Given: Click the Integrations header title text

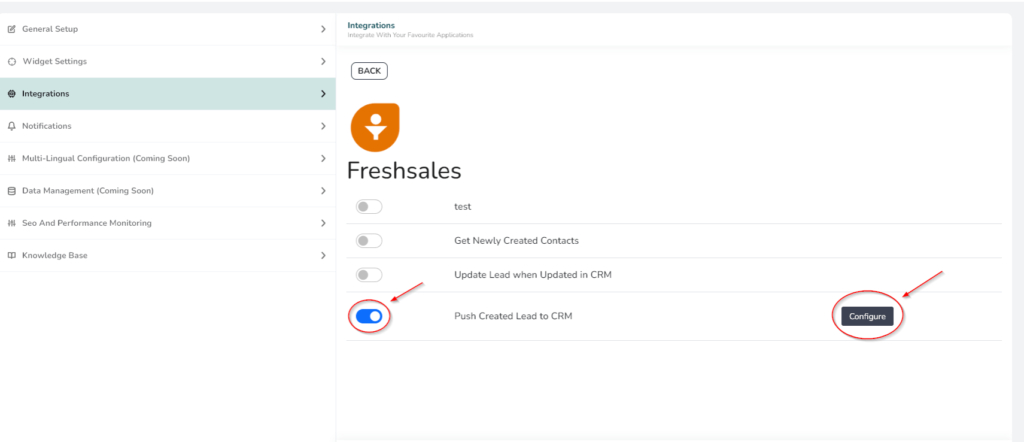Looking at the screenshot, I should coord(371,25).
